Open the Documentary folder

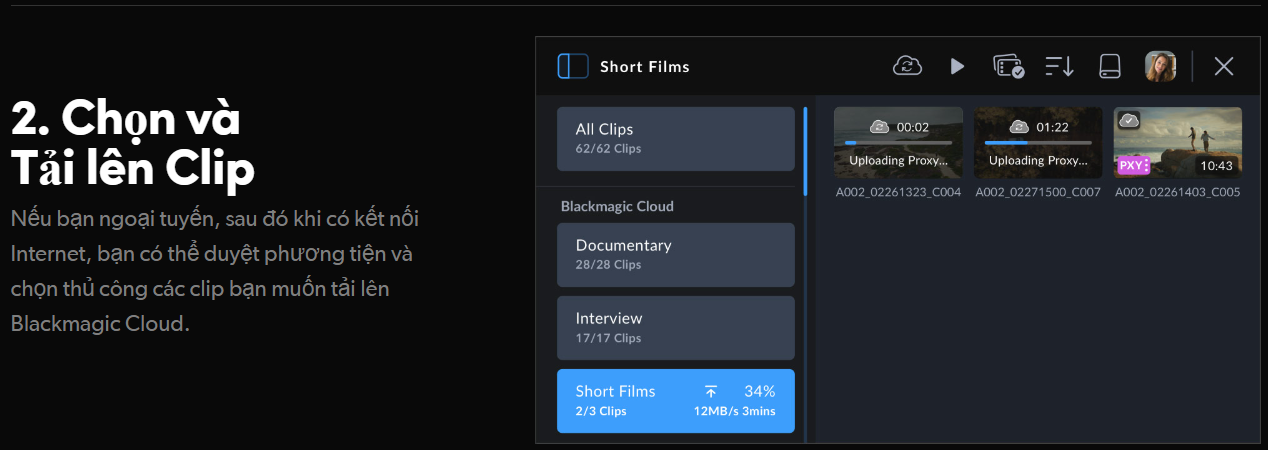point(676,255)
